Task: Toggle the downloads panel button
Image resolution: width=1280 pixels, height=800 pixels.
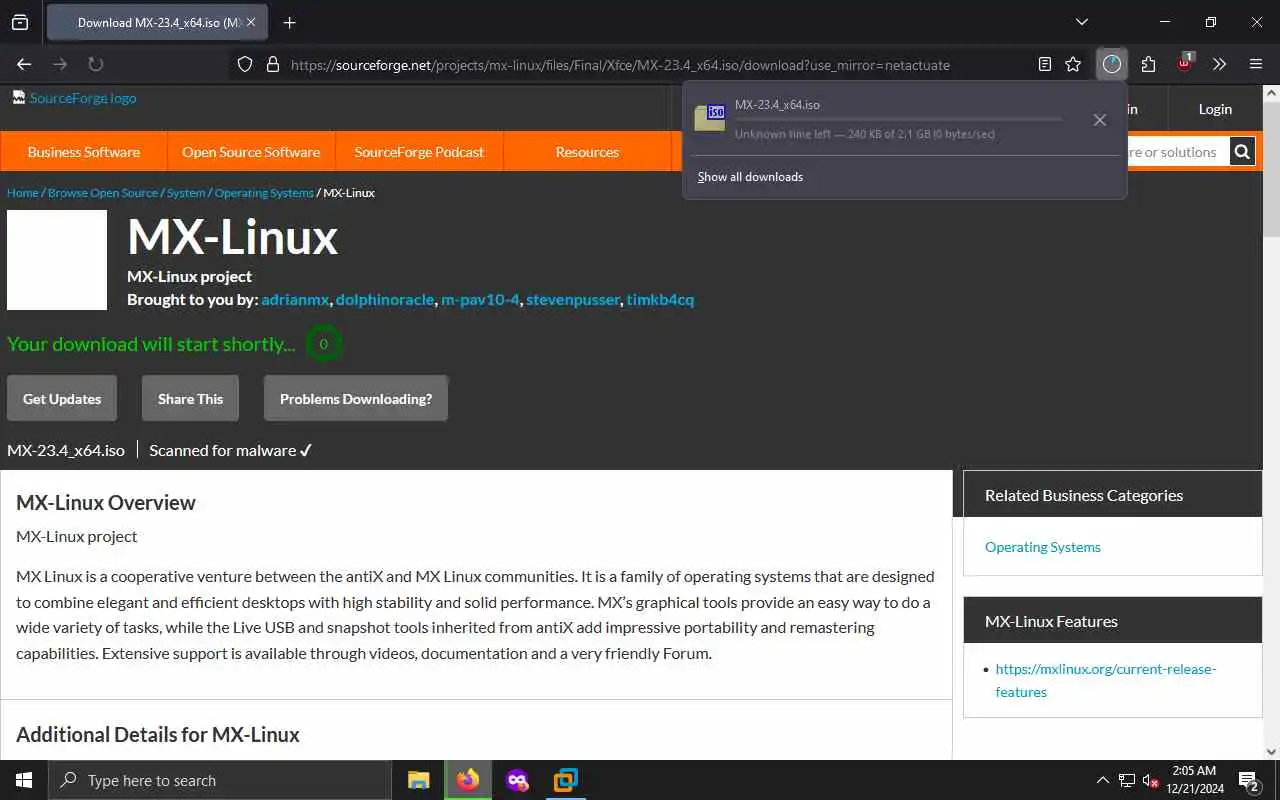Action: coord(1112,64)
